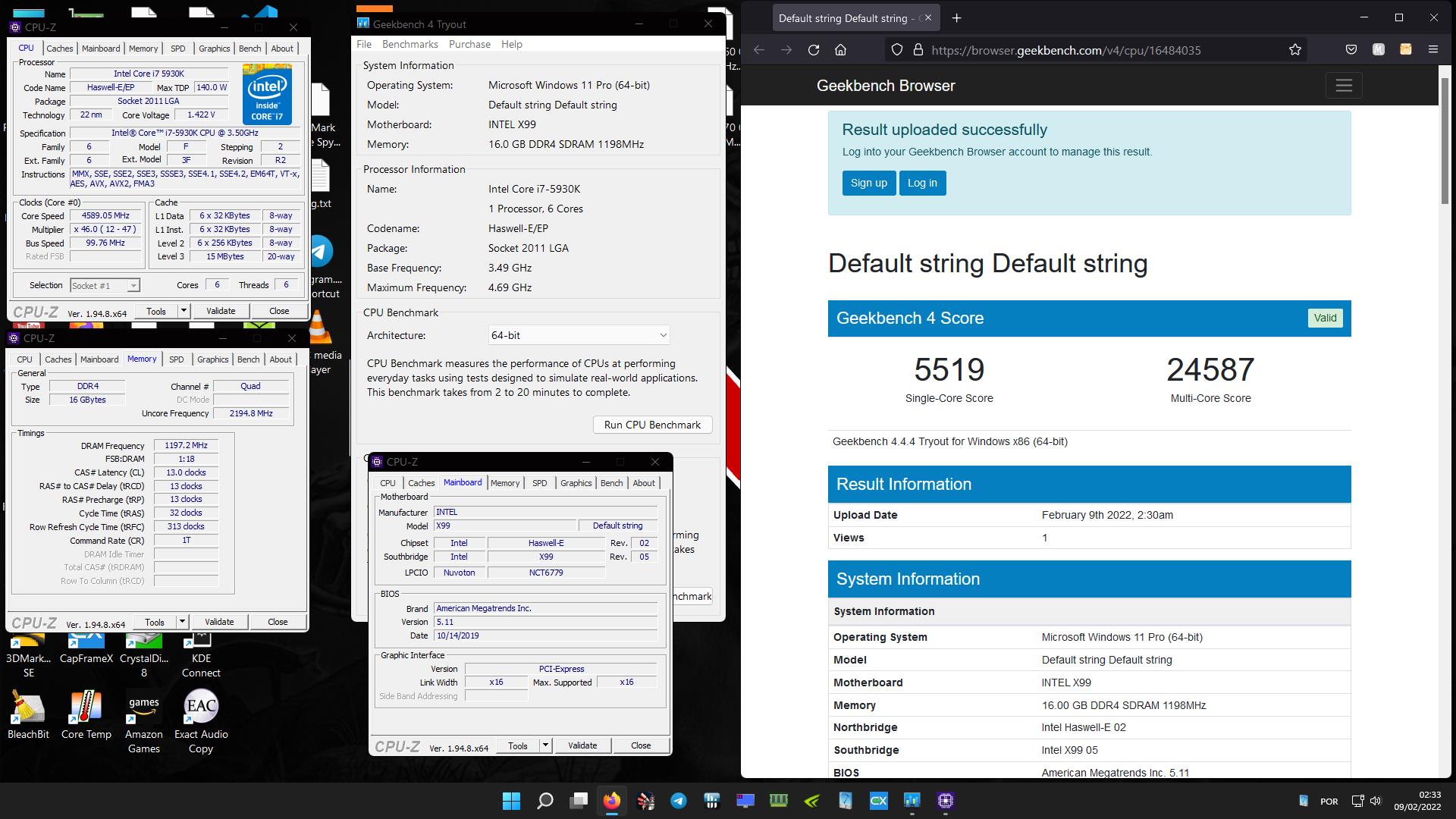Open a new Firefox tab
This screenshot has width=1456, height=819.
point(956,18)
